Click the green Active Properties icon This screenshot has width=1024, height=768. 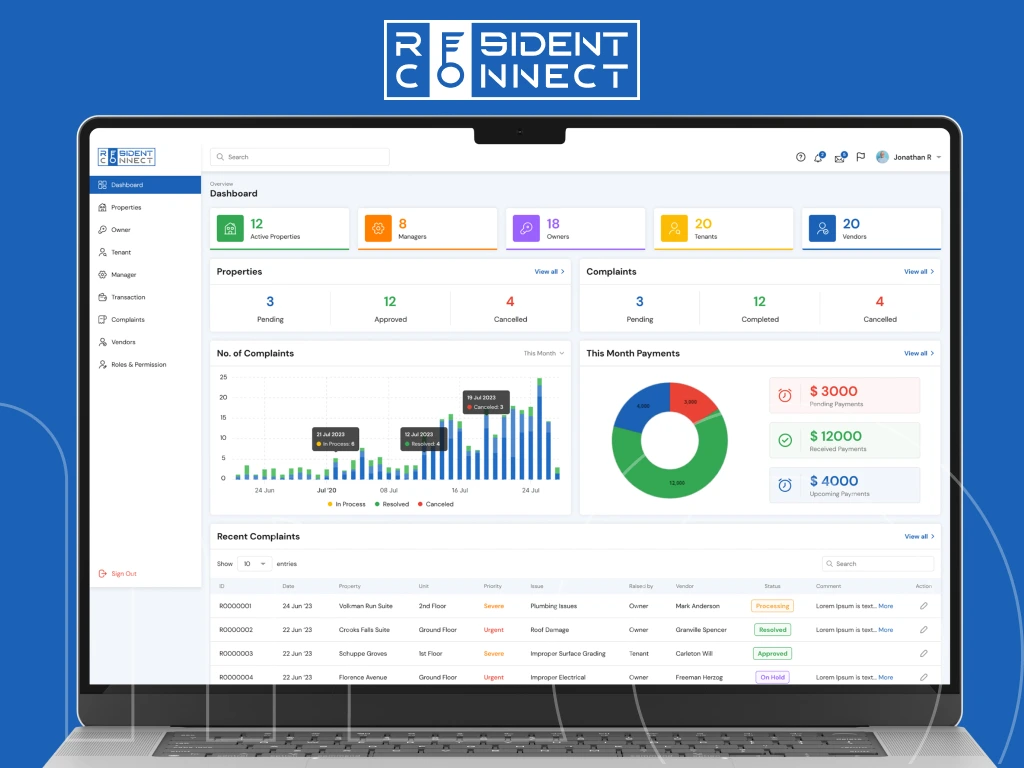pyautogui.click(x=230, y=229)
